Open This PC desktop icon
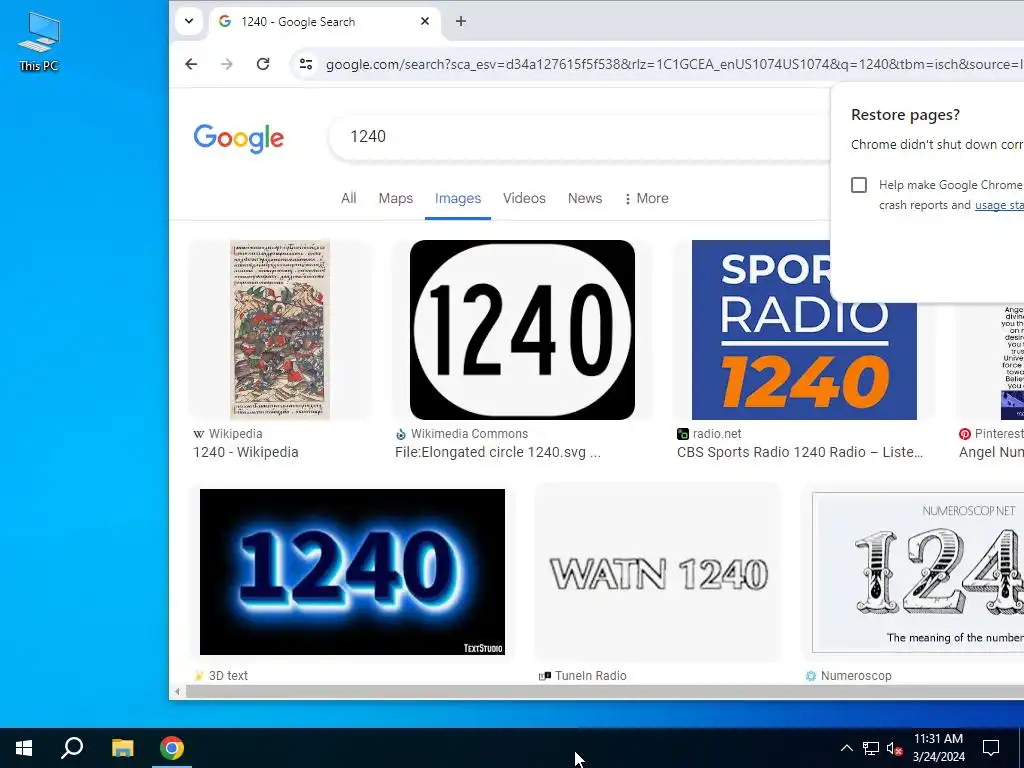This screenshot has width=1024, height=768. [39, 41]
